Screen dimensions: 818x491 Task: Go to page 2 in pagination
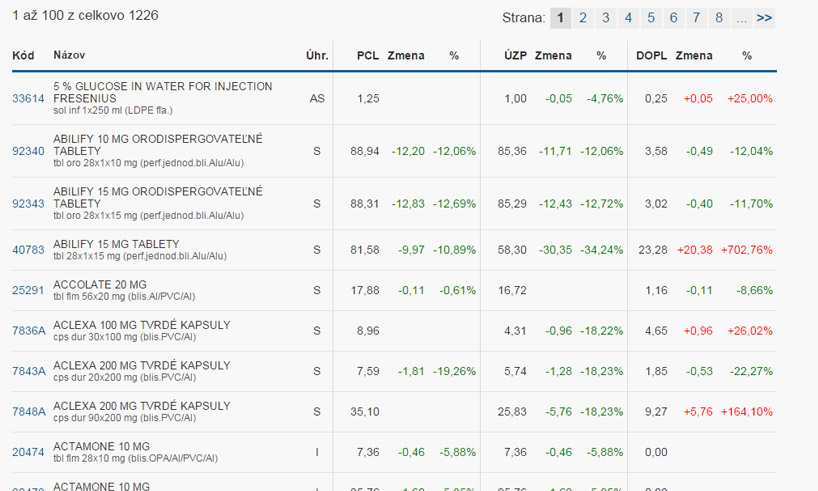(x=583, y=18)
